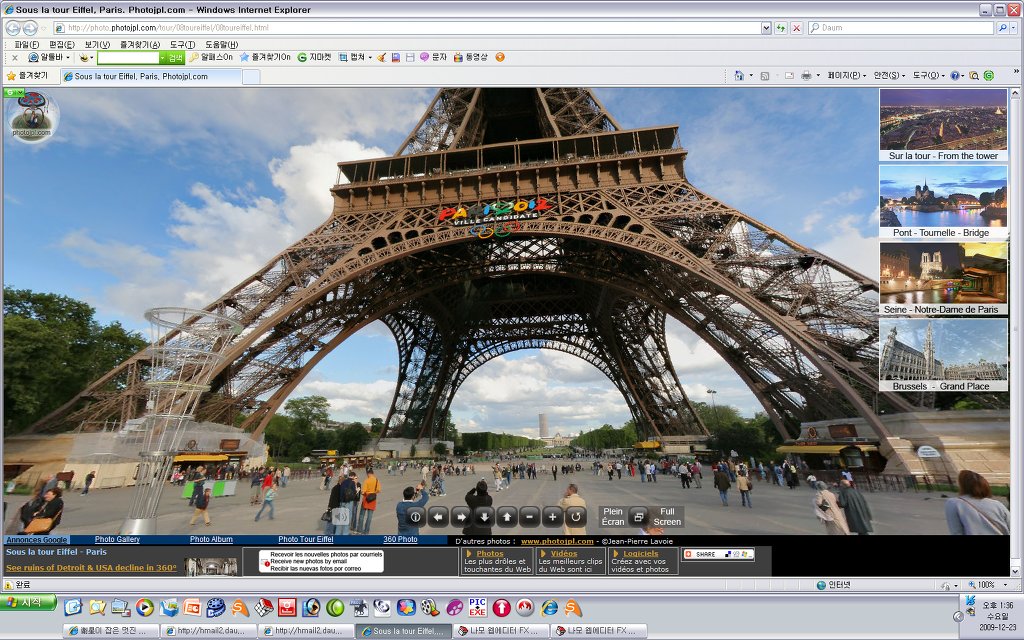Click the 즐겨찾기On star icon
This screenshot has height=640, width=1024.
[x=244, y=57]
